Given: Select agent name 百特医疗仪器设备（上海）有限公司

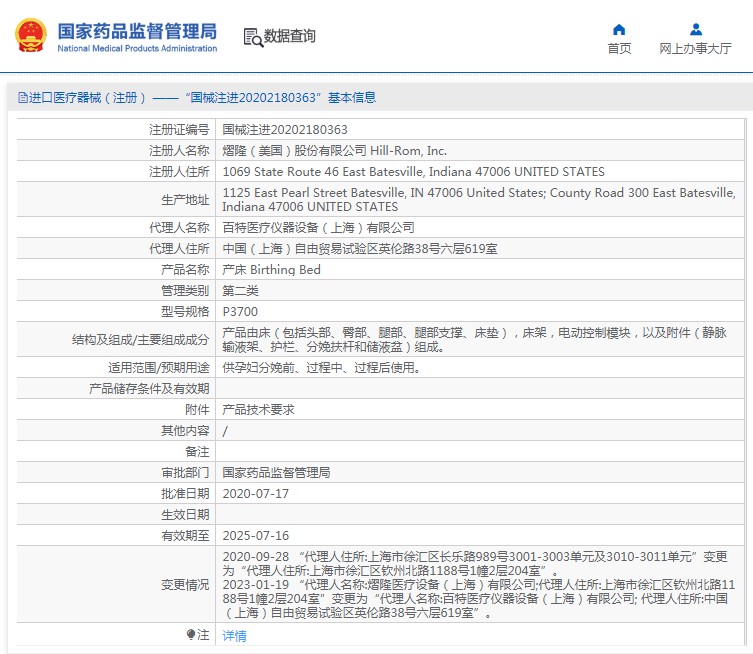Looking at the screenshot, I should tap(318, 228).
